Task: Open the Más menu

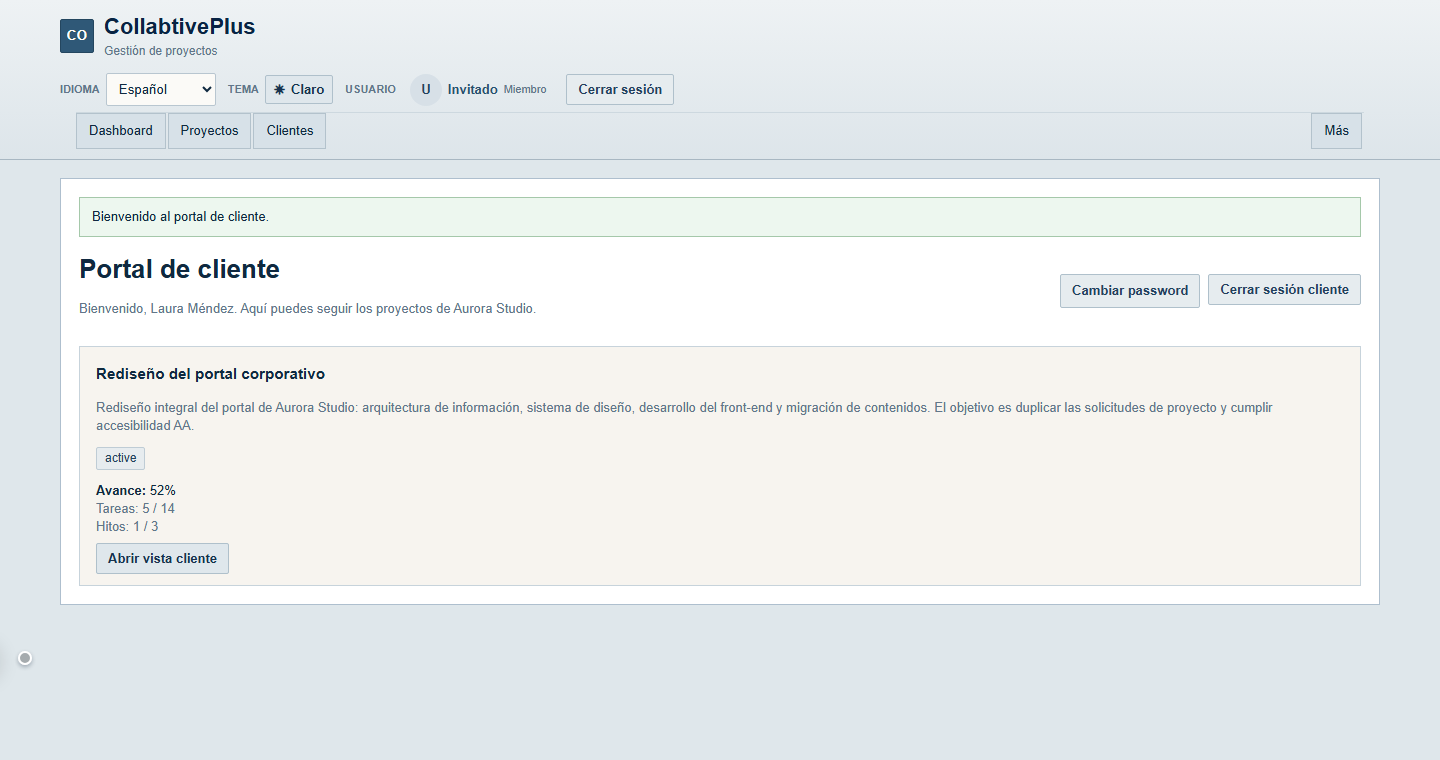Action: point(1336,131)
